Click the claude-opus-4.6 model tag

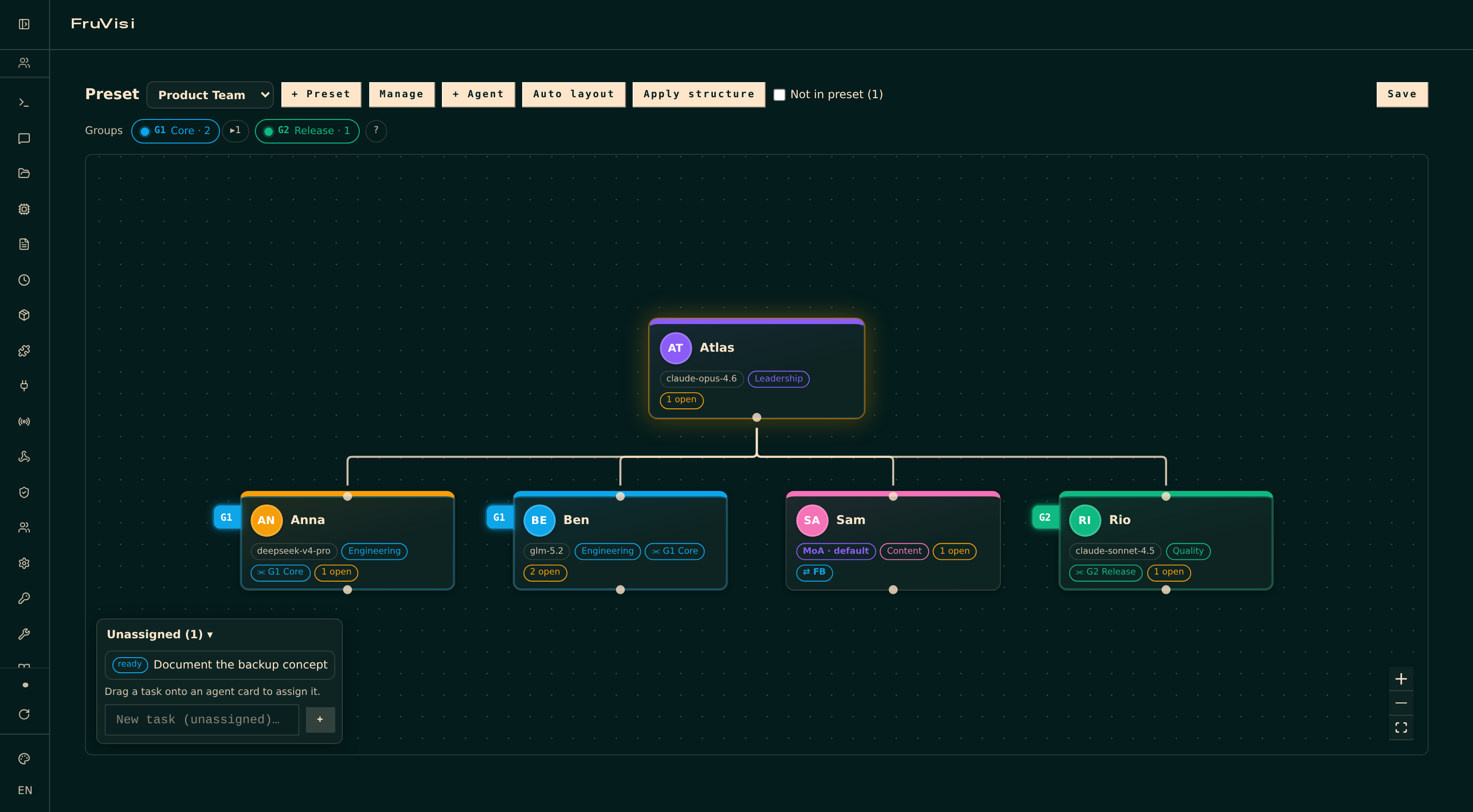click(x=702, y=379)
